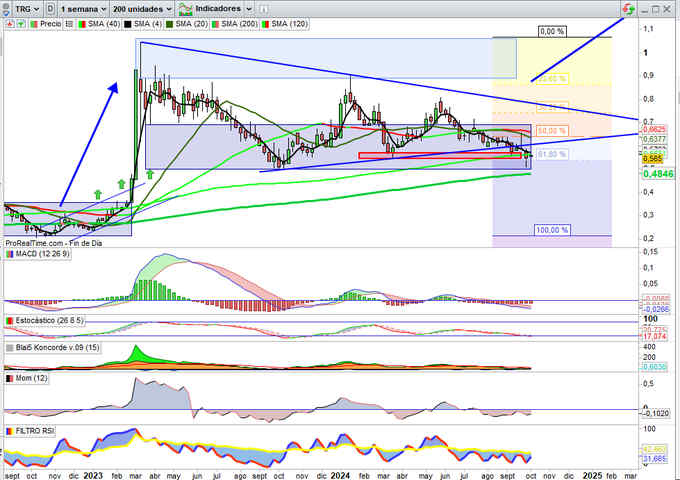The width and height of the screenshot is (680, 480).
Task: Select the 61,80 % Fibonacci label
Action: [552, 154]
